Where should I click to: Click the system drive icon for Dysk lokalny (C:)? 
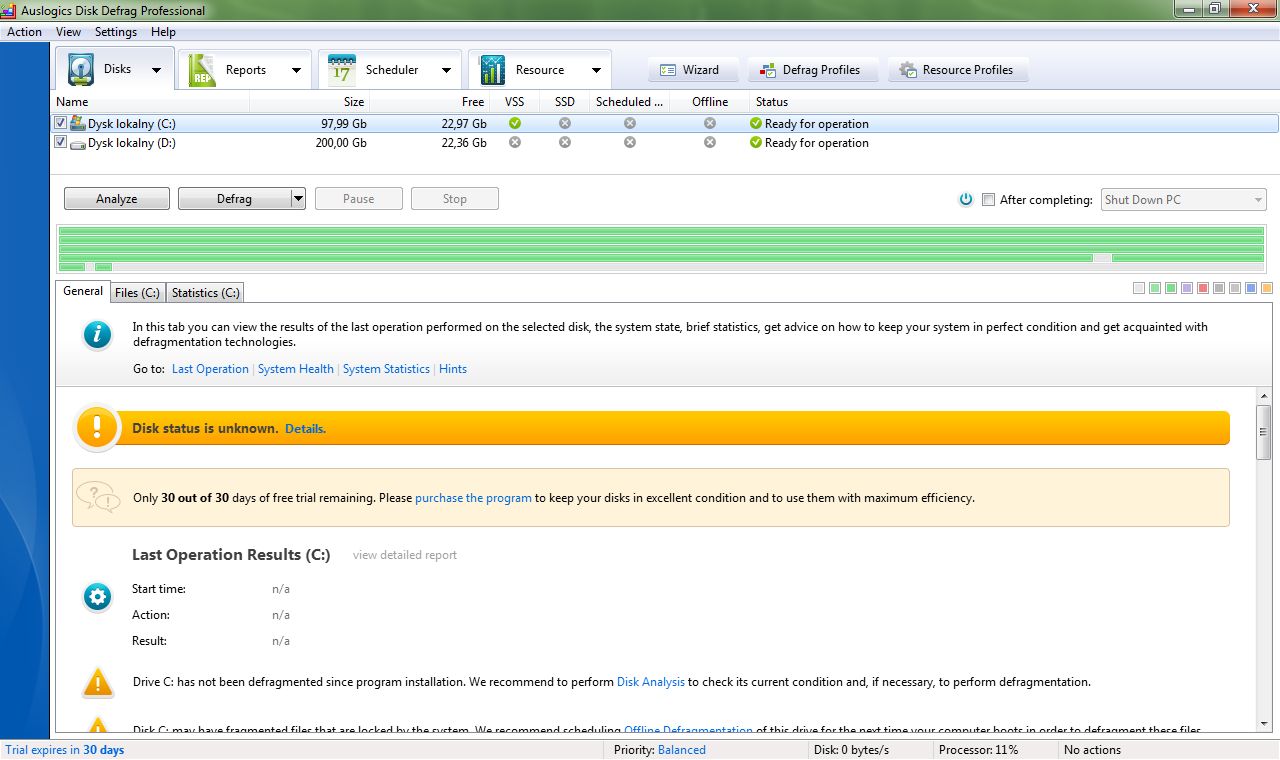(78, 123)
